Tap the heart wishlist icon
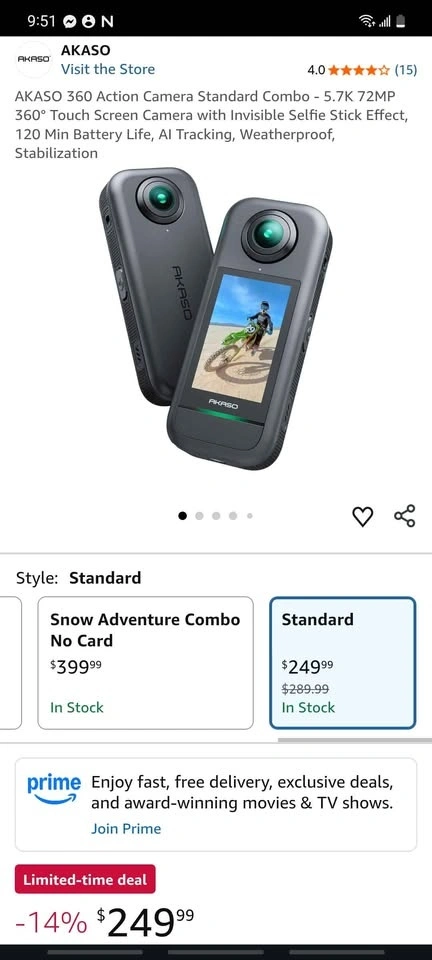 363,517
